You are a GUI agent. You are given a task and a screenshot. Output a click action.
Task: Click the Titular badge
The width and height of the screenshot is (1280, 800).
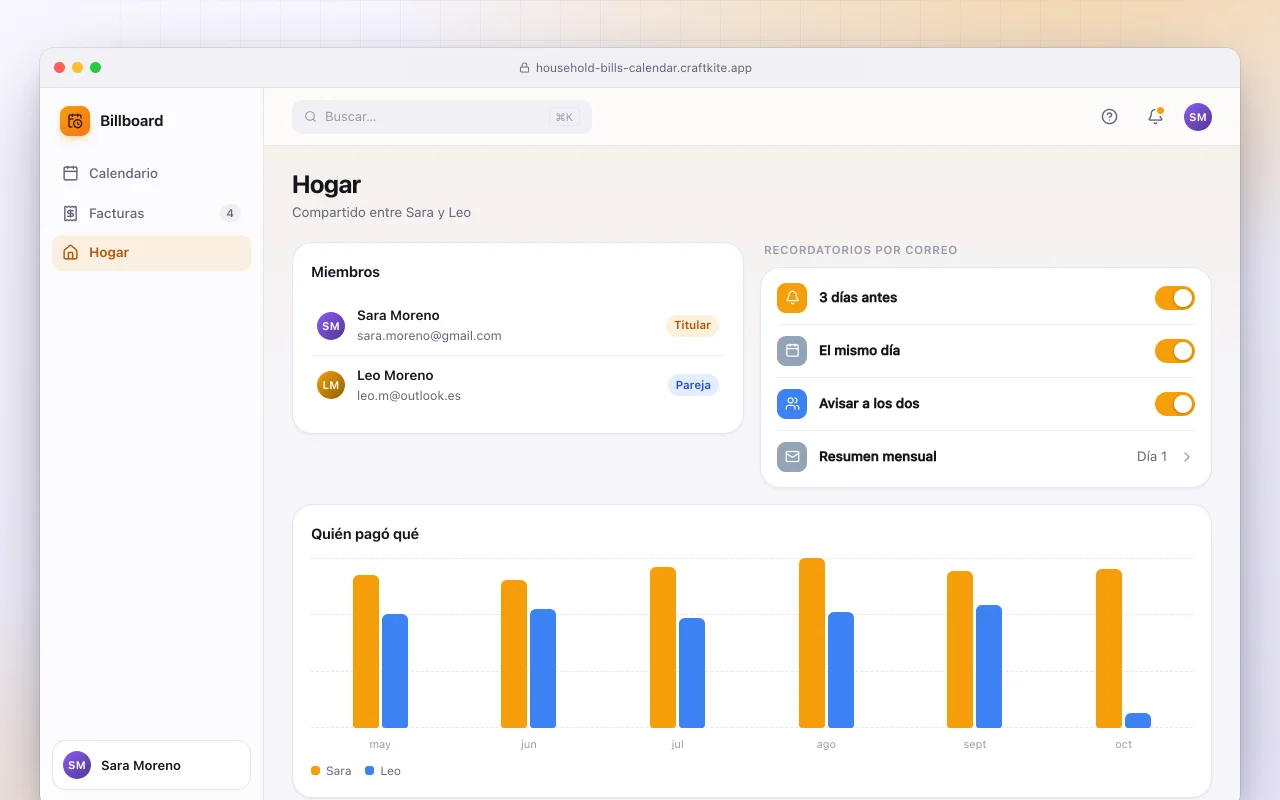692,325
